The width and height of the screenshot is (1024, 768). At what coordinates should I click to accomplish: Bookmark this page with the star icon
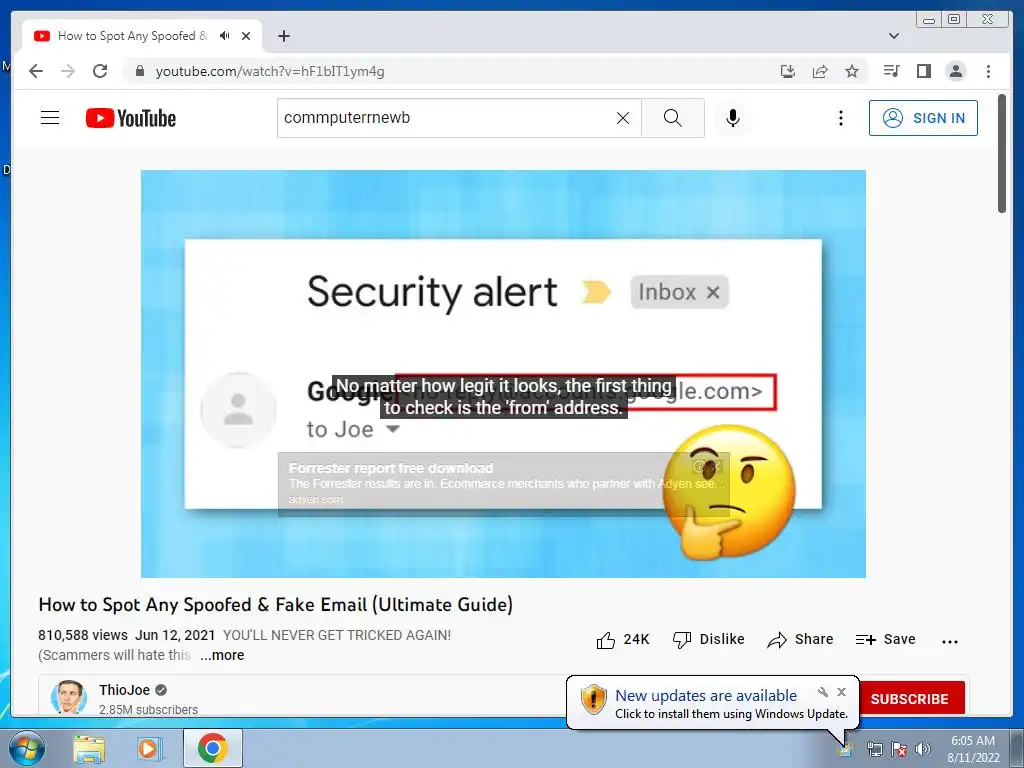(852, 71)
